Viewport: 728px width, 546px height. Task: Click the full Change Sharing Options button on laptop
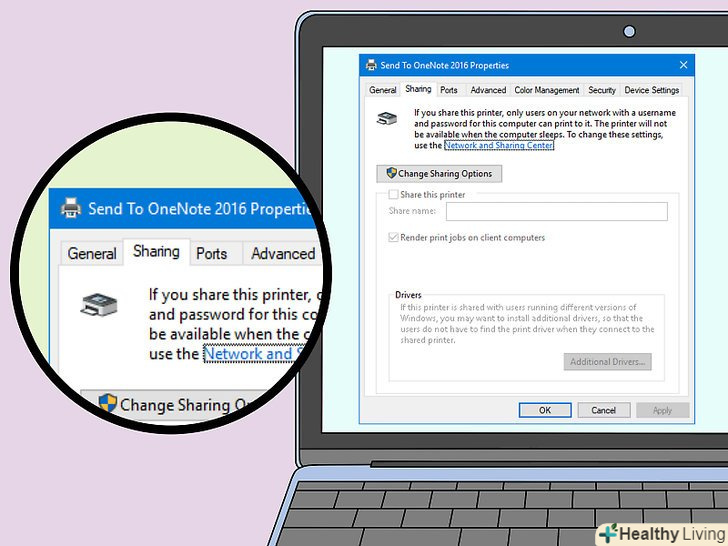439,174
